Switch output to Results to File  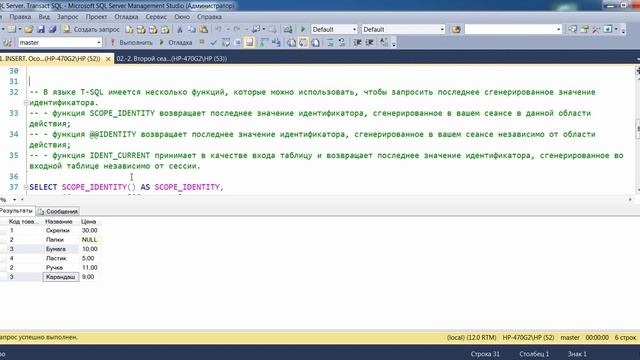[315, 42]
